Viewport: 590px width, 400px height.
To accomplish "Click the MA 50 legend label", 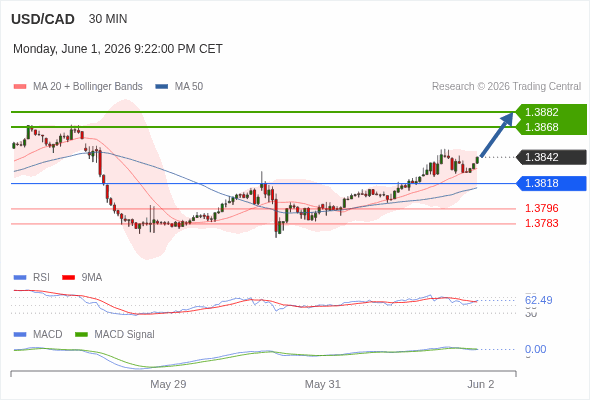I will tap(189, 87).
